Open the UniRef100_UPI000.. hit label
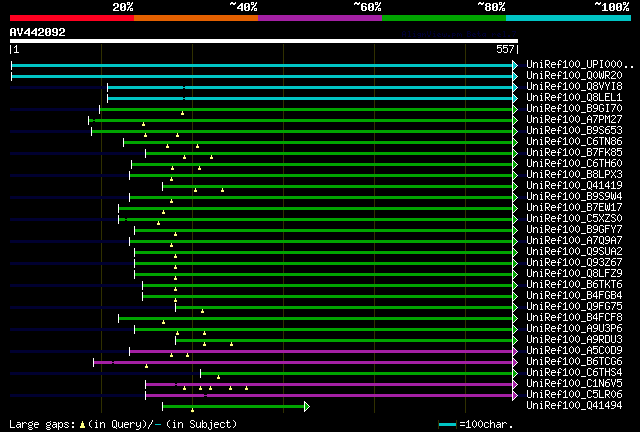The height and width of the screenshot is (432, 640). [x=580, y=65]
